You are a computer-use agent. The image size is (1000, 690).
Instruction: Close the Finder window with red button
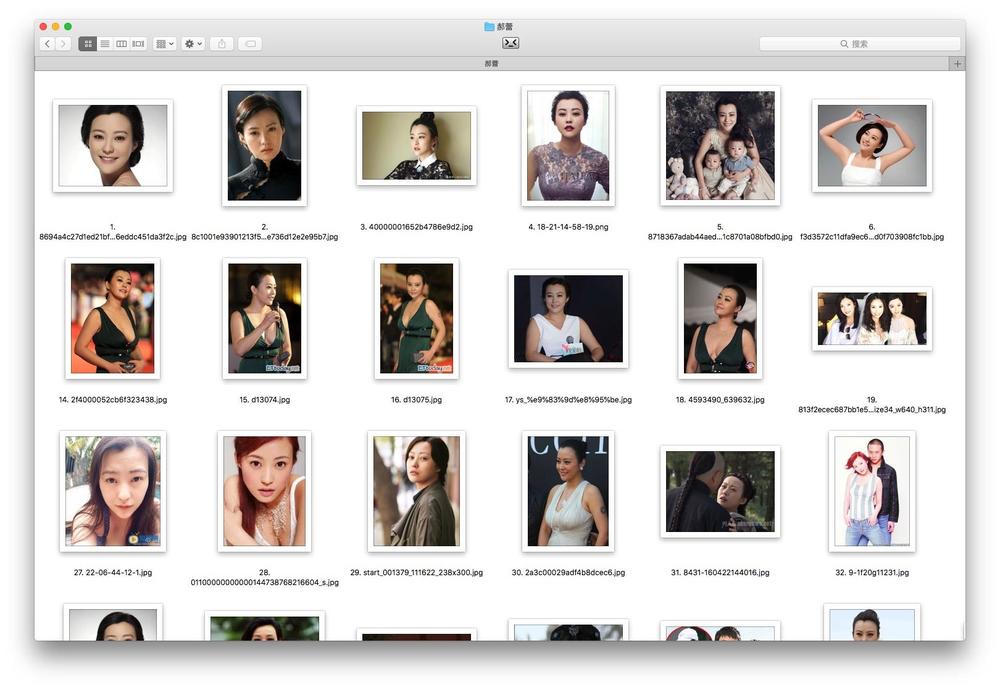(x=43, y=26)
